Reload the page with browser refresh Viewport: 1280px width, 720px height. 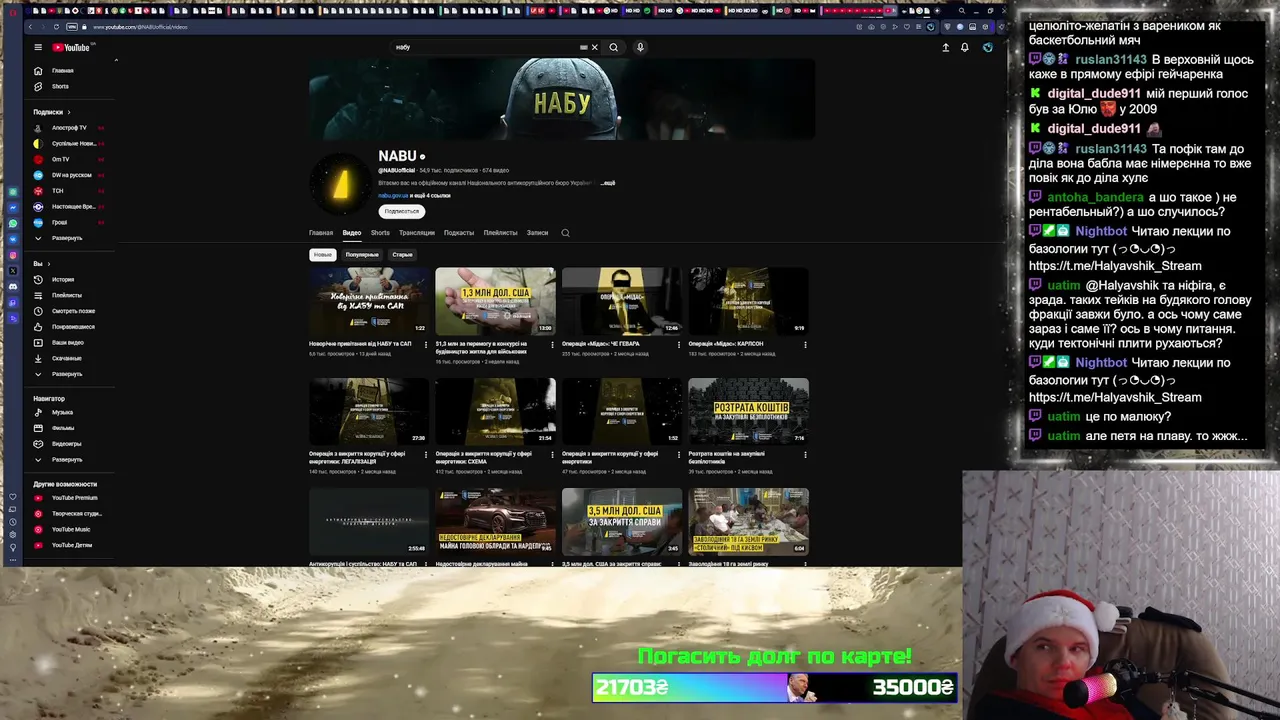pyautogui.click(x=56, y=27)
